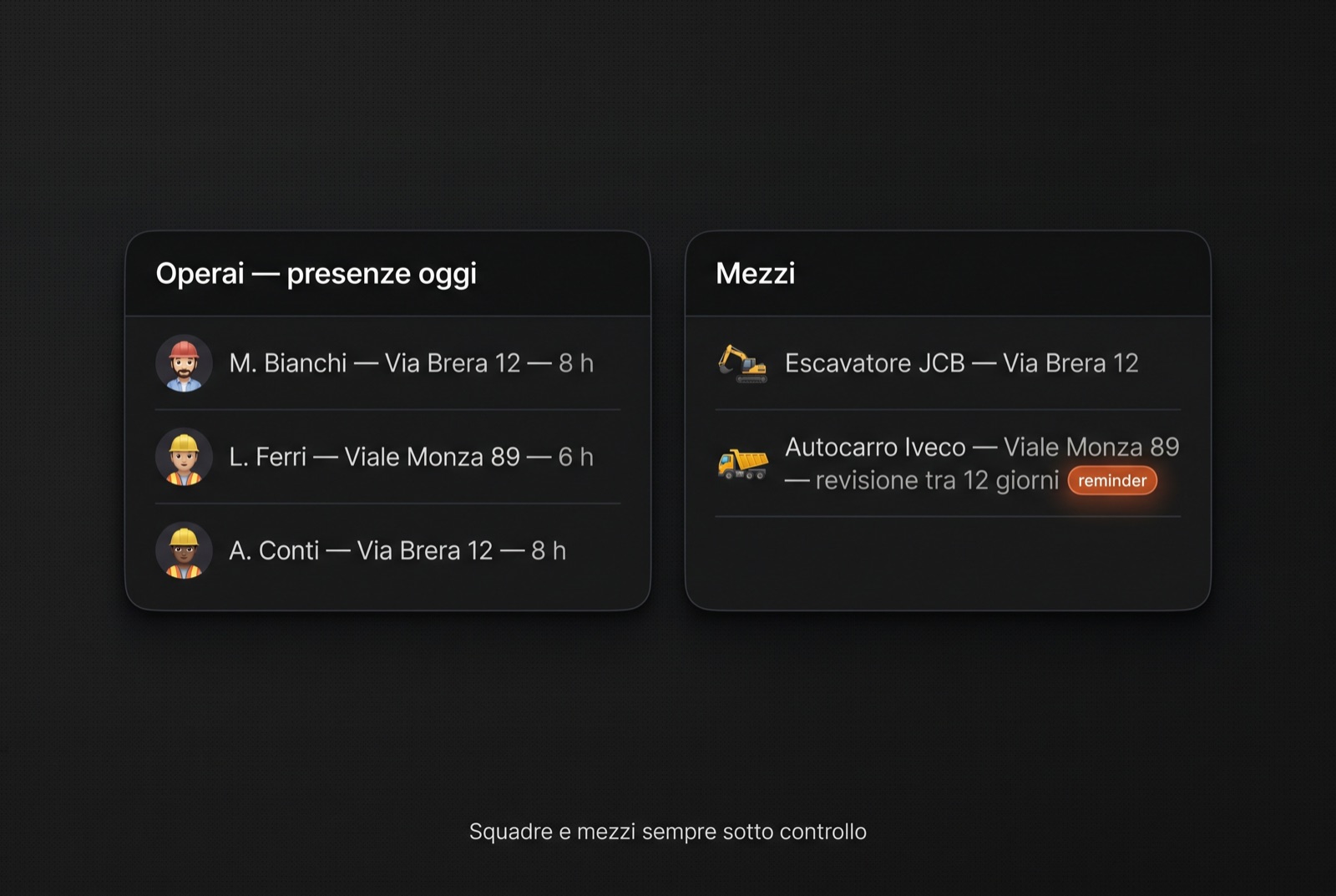
Task: Select the L. Ferri — Viale Monza 89 row
Action: click(x=387, y=457)
